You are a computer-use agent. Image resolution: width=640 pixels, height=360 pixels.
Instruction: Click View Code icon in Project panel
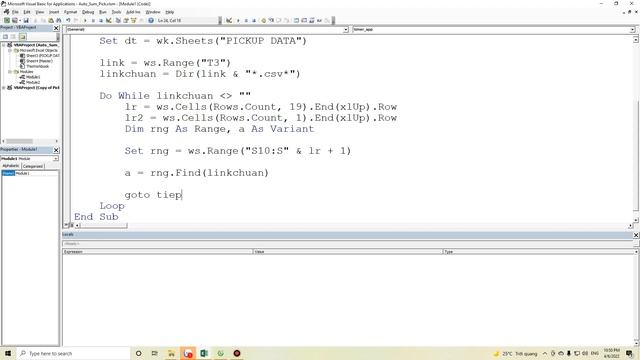[x=5, y=36]
